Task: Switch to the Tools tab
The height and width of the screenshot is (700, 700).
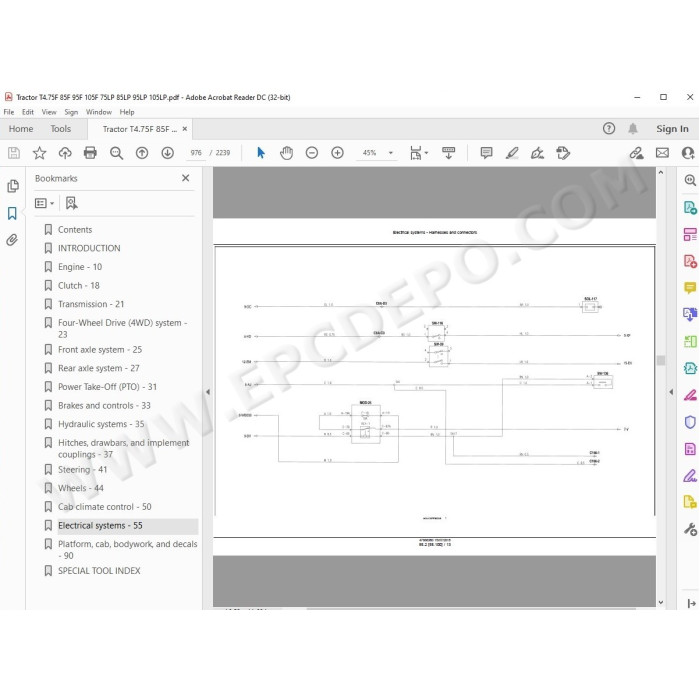Action: click(x=60, y=129)
